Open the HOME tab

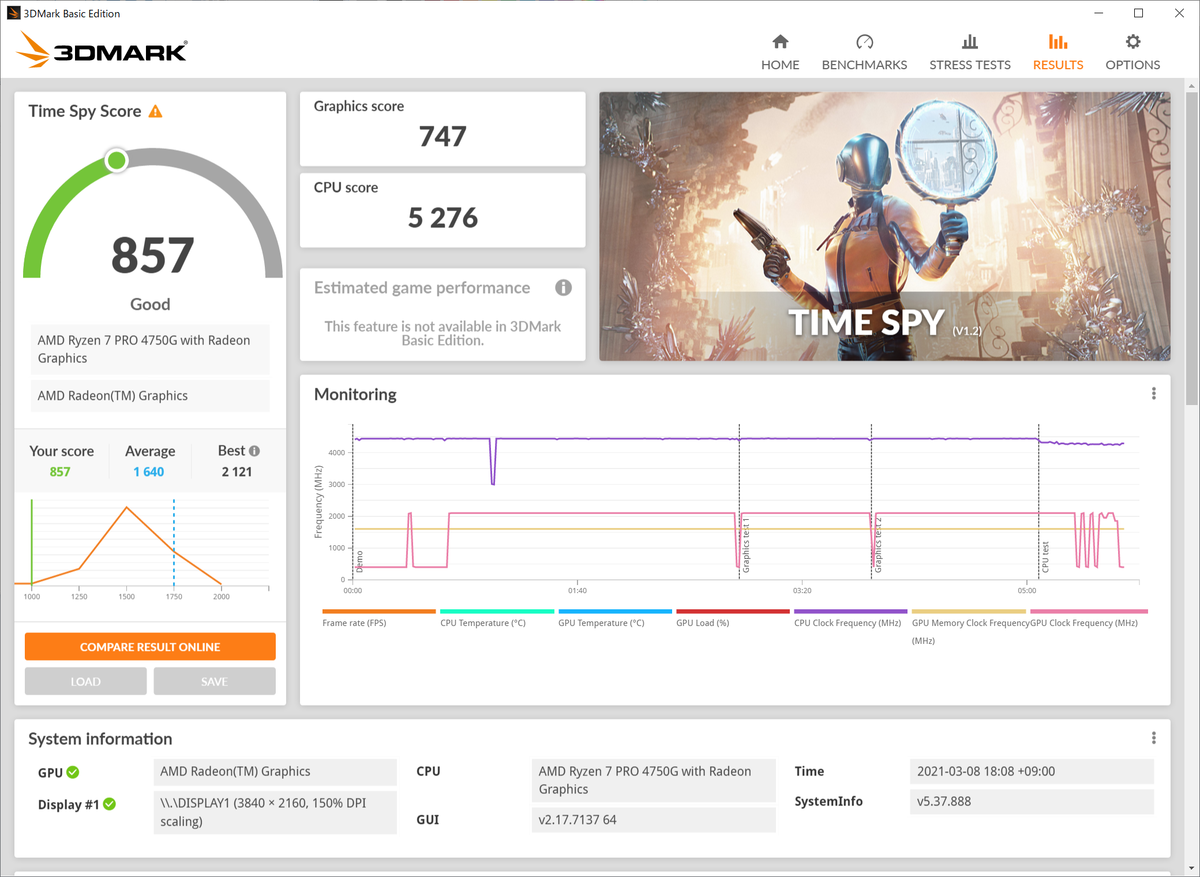[x=780, y=52]
